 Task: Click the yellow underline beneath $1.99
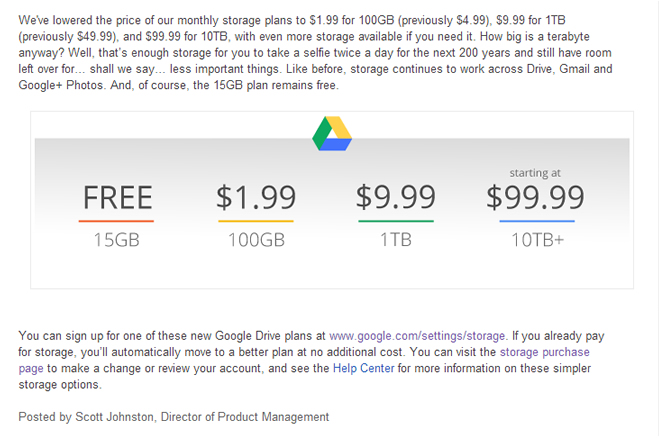click(x=256, y=221)
